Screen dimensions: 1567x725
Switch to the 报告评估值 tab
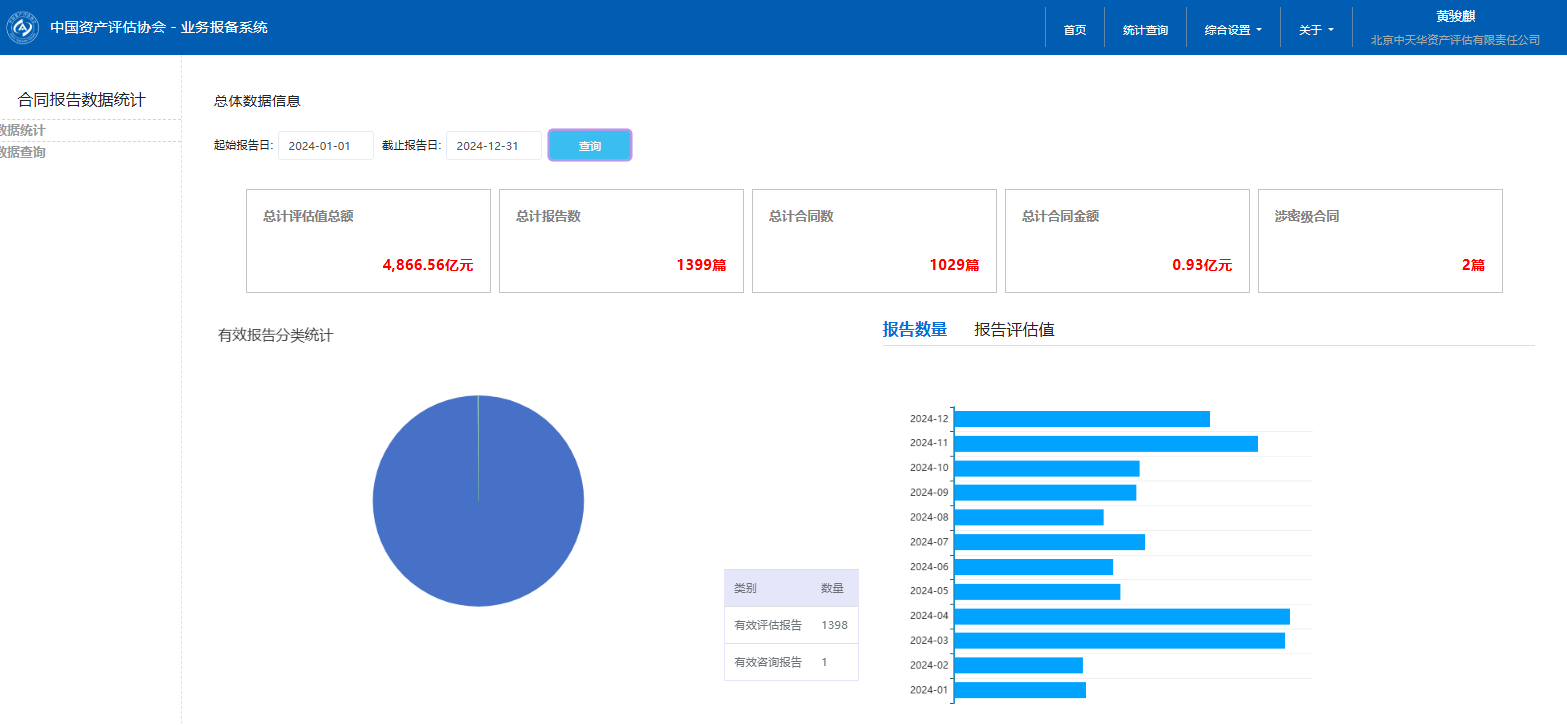coord(1014,330)
